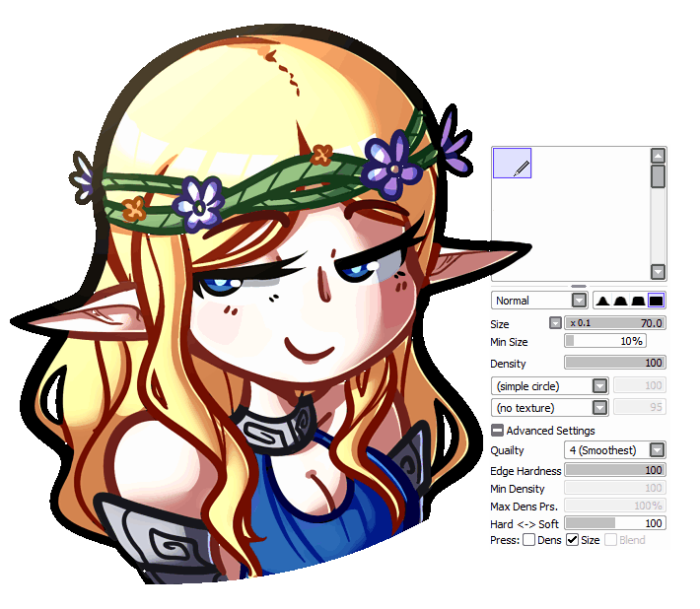Screen dimensions: 700x609
Task: Select the solid square brush edge shape
Action: pos(656,300)
